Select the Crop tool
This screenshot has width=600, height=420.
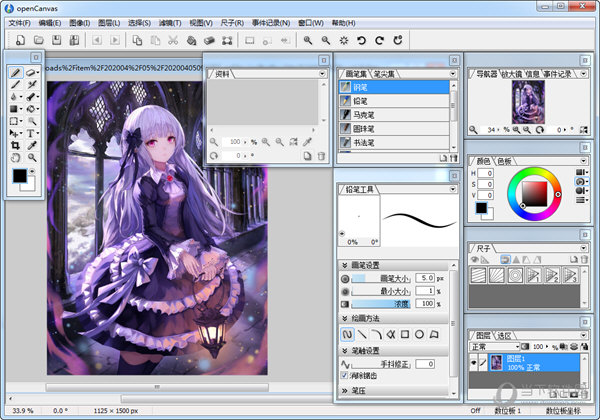coord(15,145)
